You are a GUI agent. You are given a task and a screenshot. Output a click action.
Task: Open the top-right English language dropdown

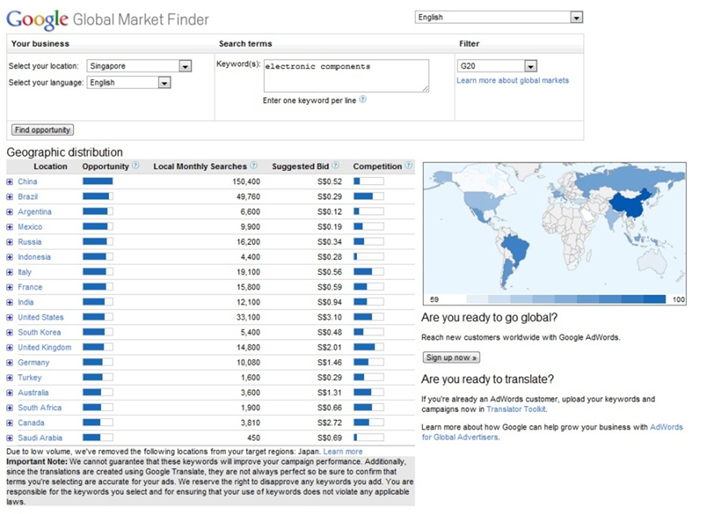coord(575,18)
